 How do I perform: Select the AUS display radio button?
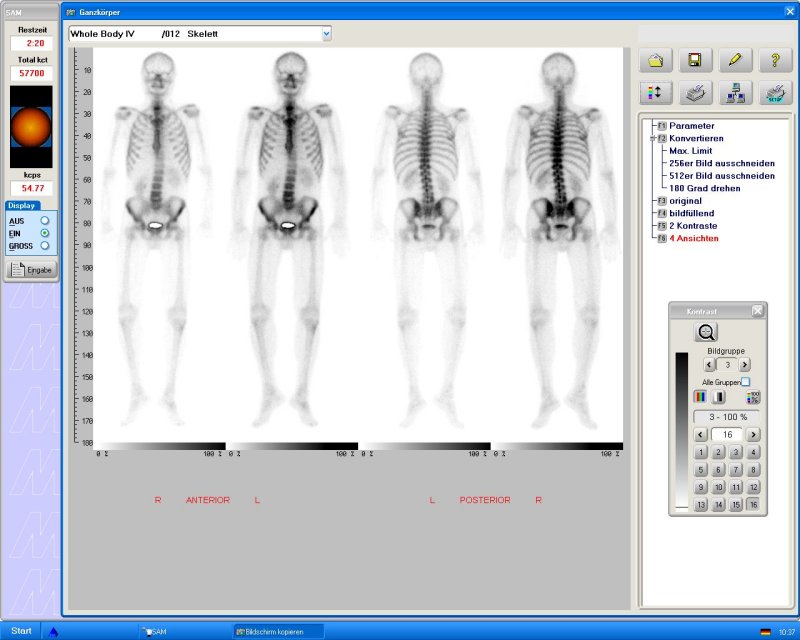(45, 220)
